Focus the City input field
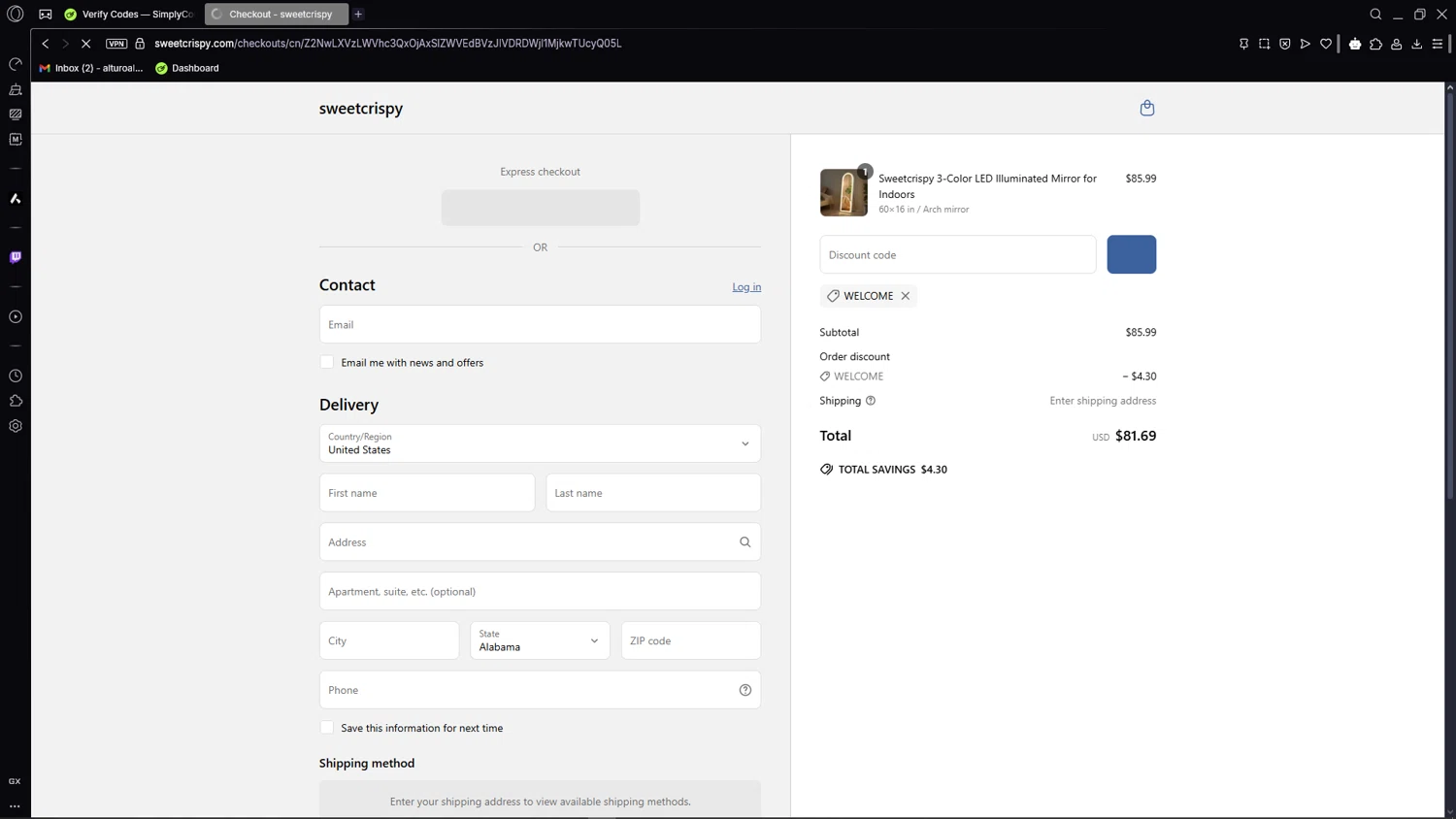Viewport: 1456px width, 819px height. coord(389,640)
